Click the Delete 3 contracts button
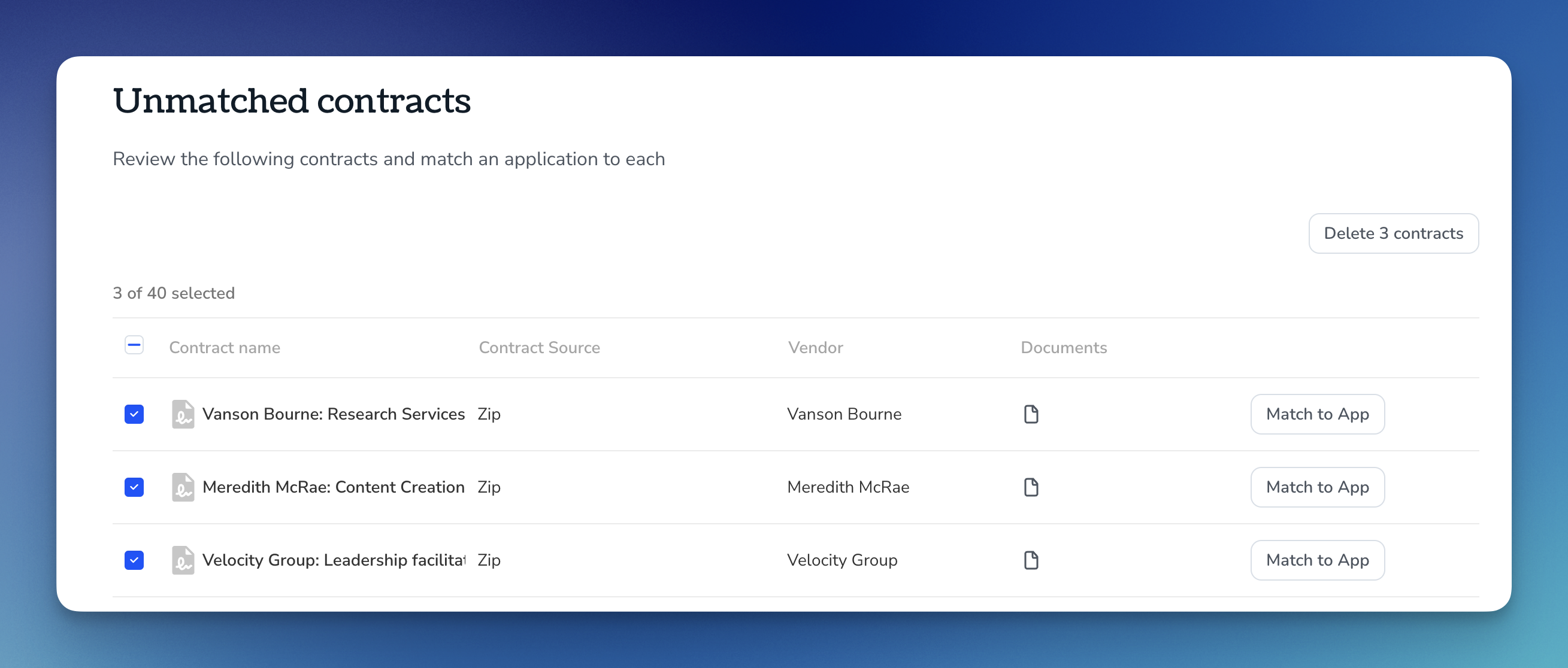The width and height of the screenshot is (1568, 668). pyautogui.click(x=1393, y=233)
